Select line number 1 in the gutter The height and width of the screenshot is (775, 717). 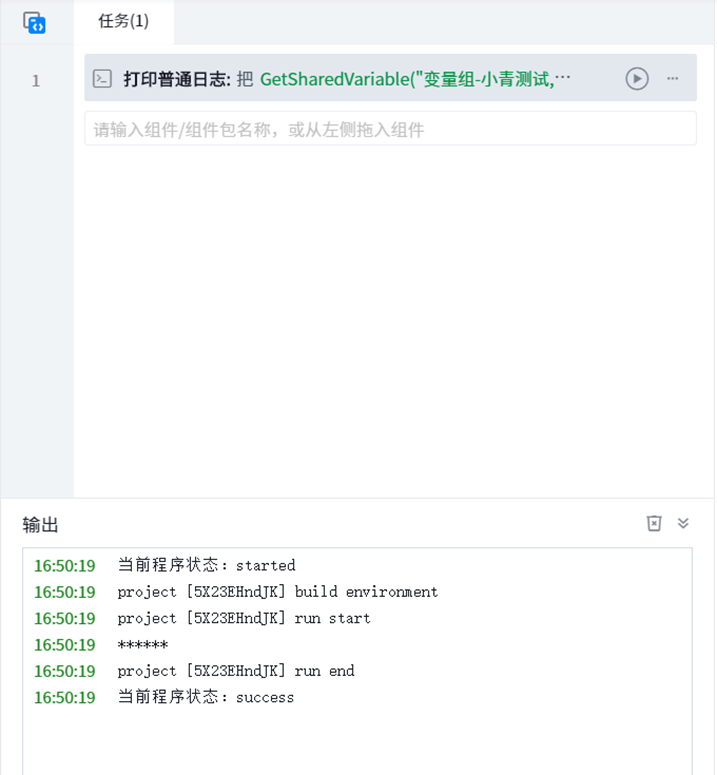coord(36,80)
